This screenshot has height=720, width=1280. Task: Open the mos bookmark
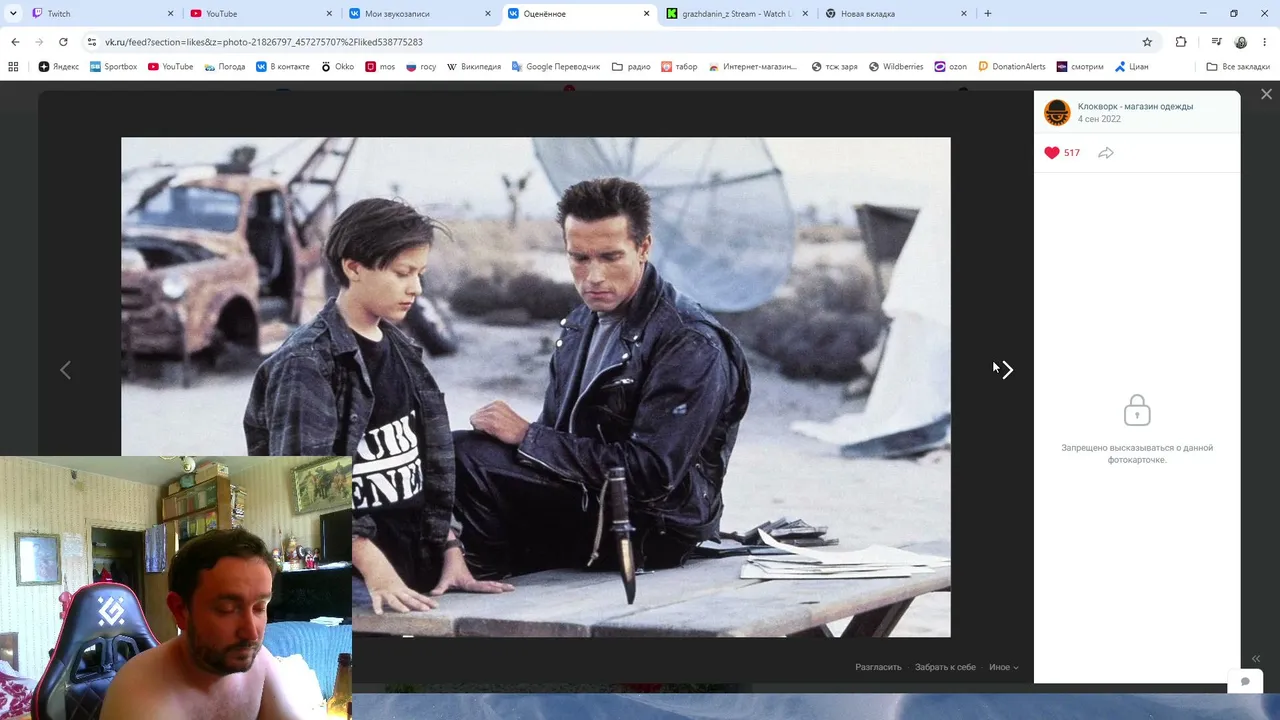(x=380, y=67)
